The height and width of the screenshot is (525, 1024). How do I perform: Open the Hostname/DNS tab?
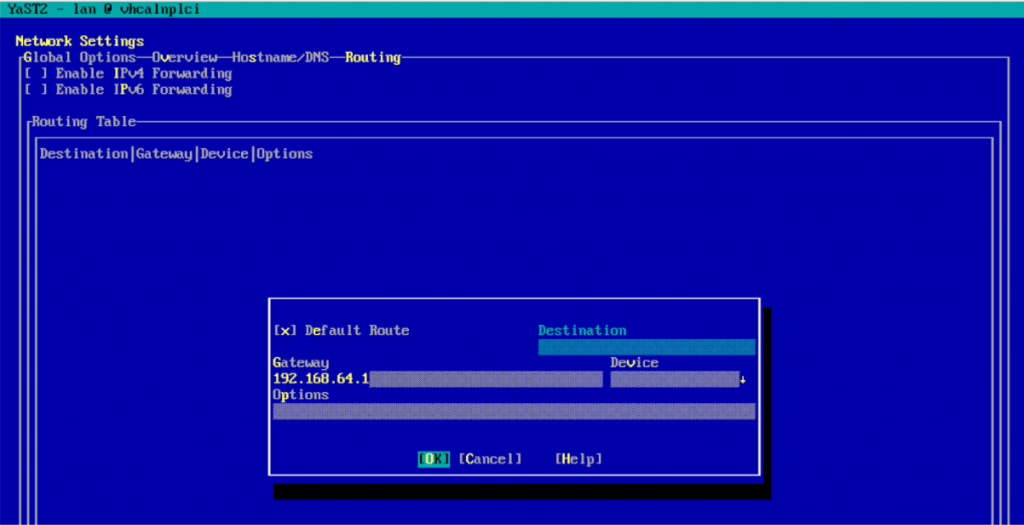(x=280, y=57)
